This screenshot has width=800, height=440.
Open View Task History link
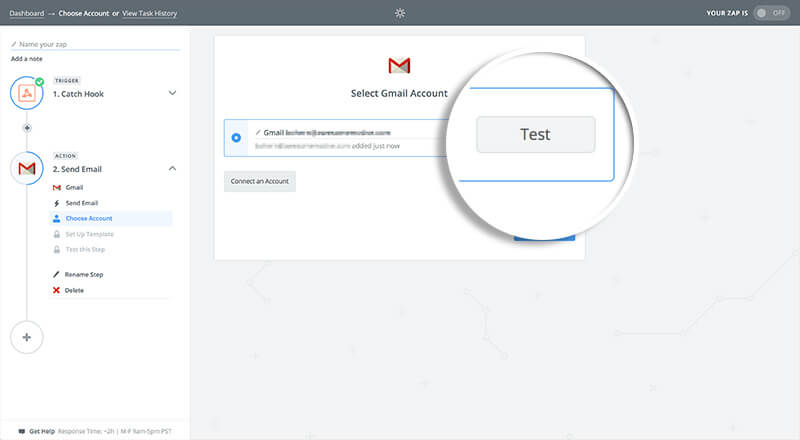click(149, 13)
